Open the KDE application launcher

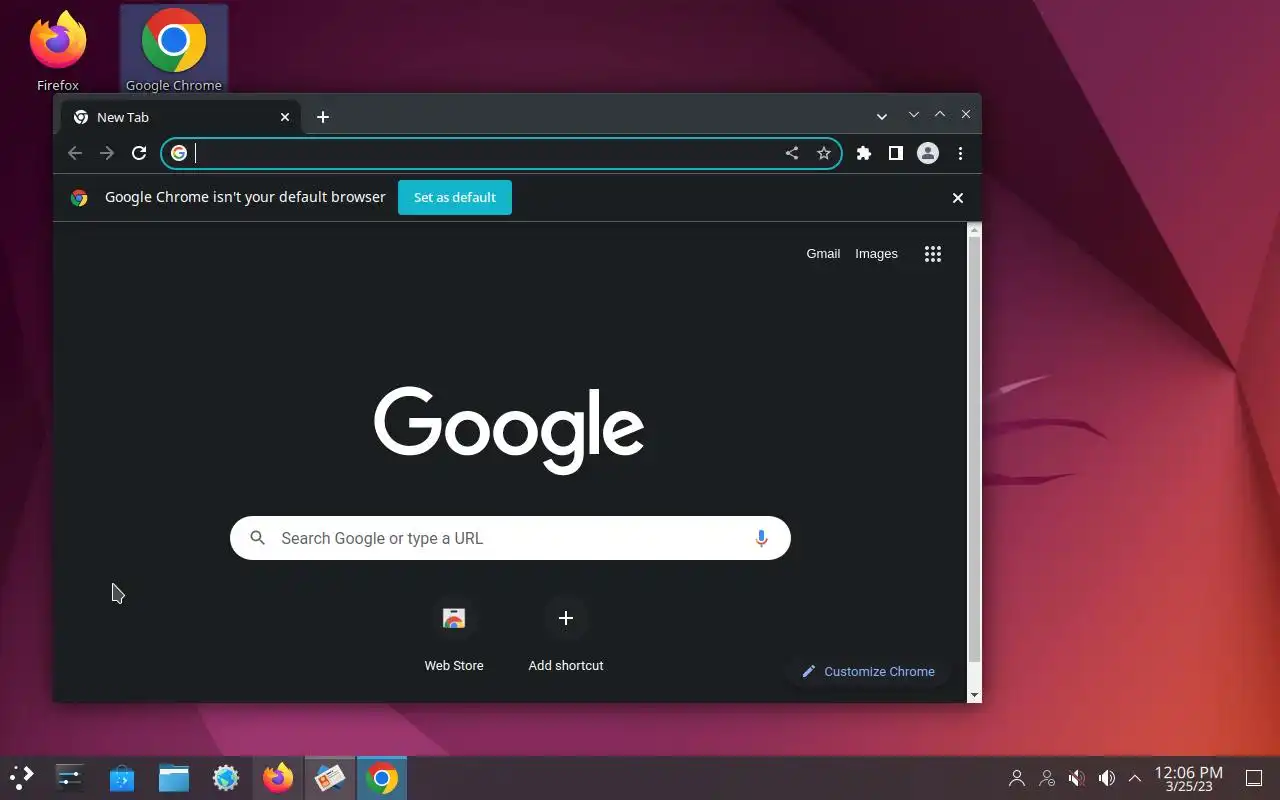point(22,777)
